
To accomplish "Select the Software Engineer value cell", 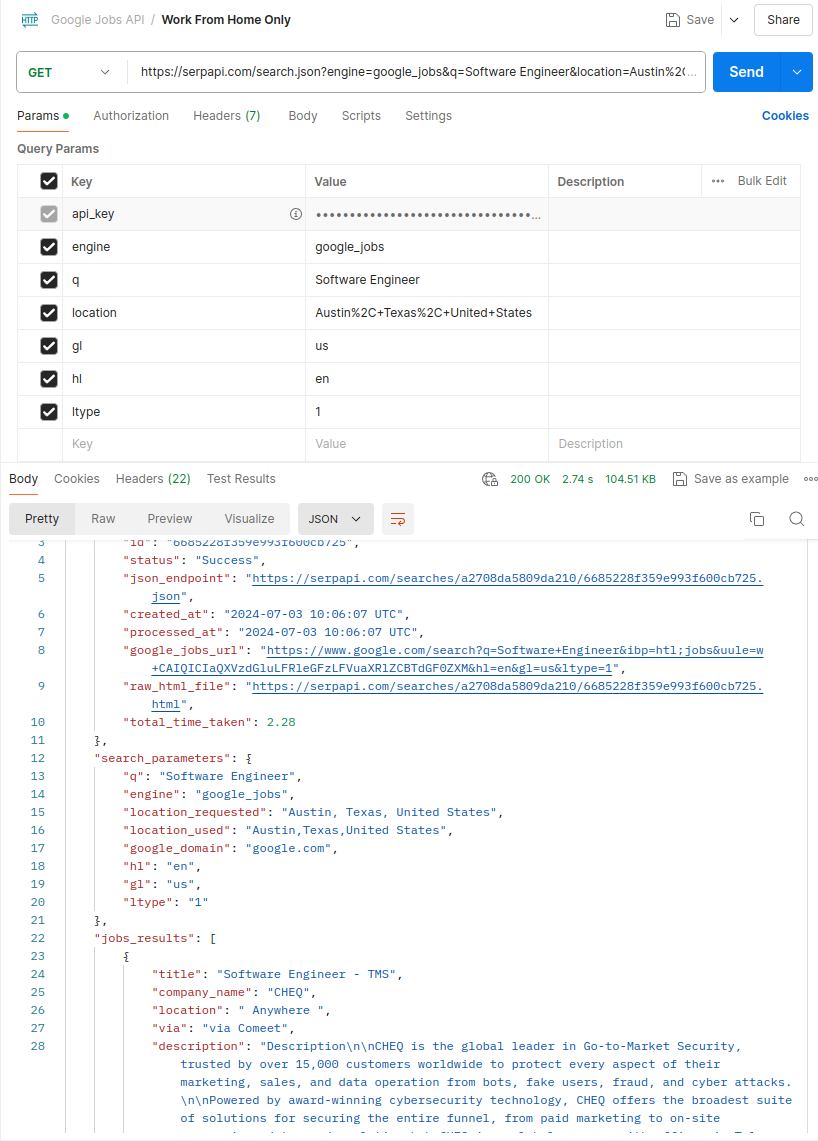I will pyautogui.click(x=426, y=279).
